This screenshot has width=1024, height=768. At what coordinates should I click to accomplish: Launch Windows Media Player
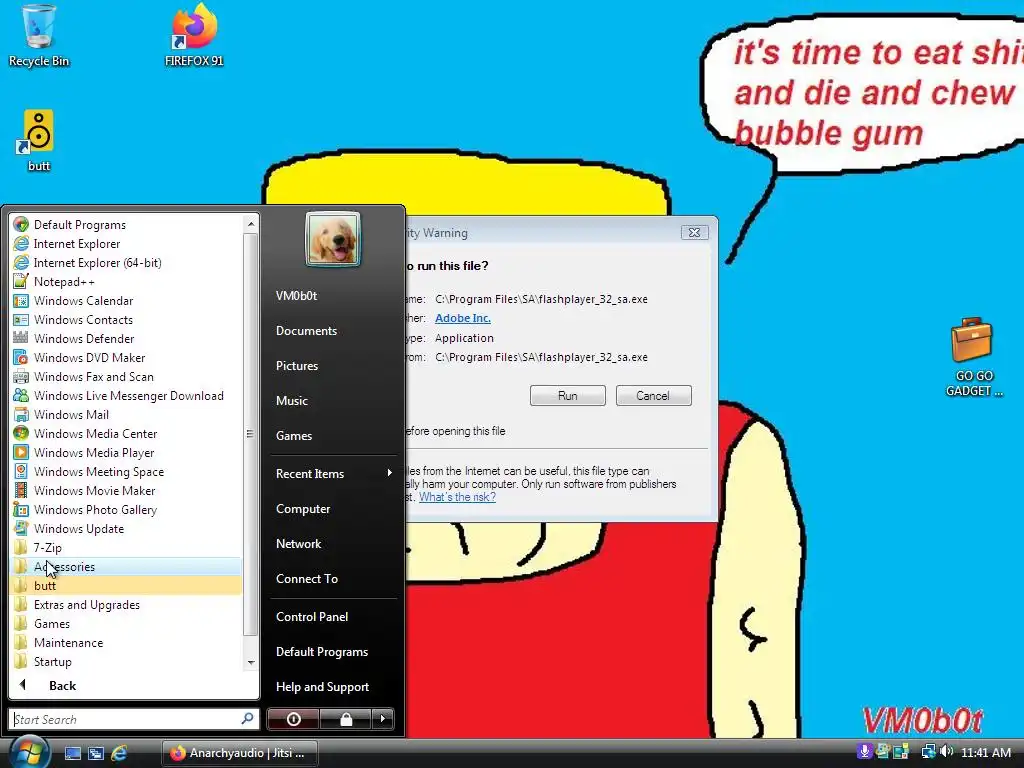[127, 452]
